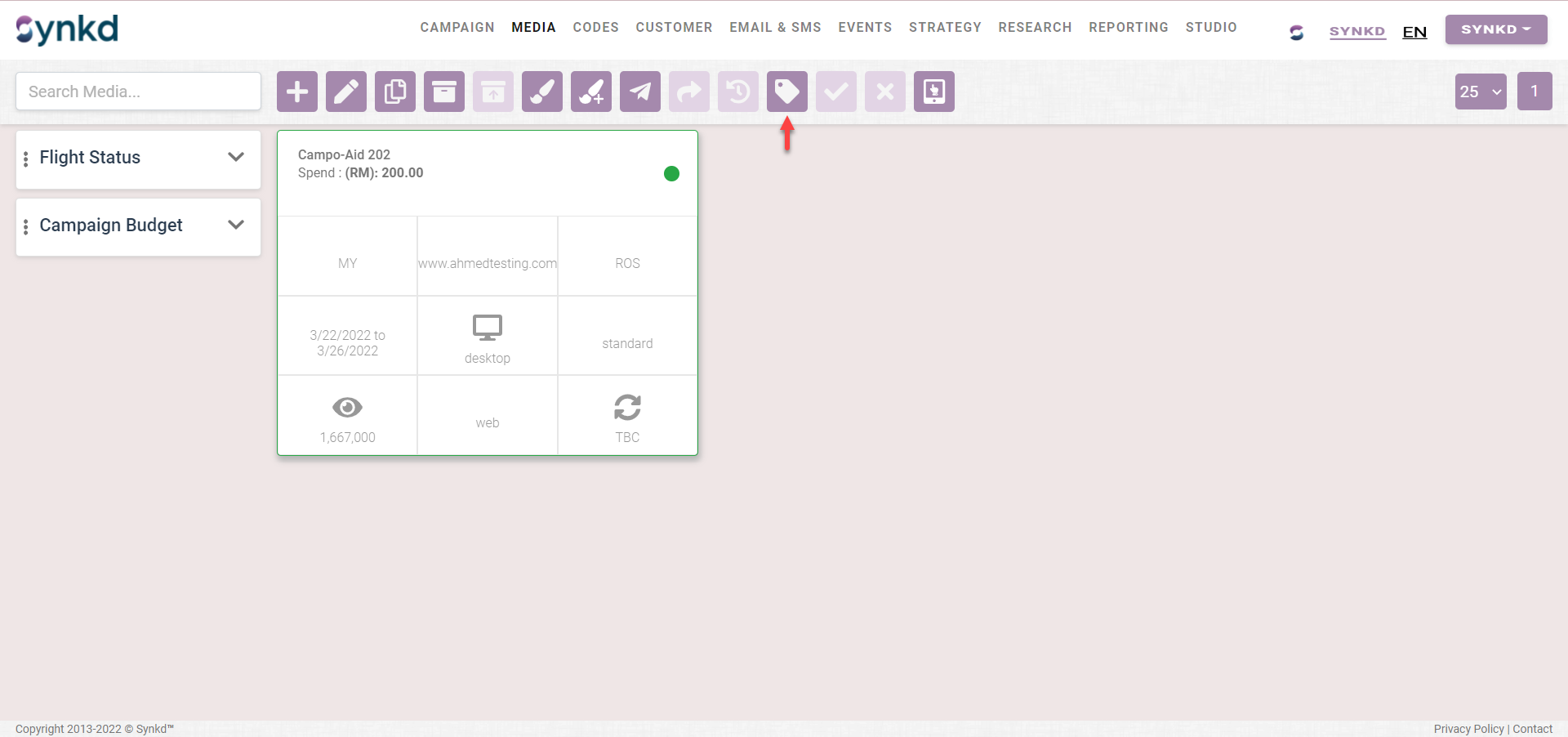Click the download-to-device icon in toolbar
Screen dimensions: 1568x737
934,92
